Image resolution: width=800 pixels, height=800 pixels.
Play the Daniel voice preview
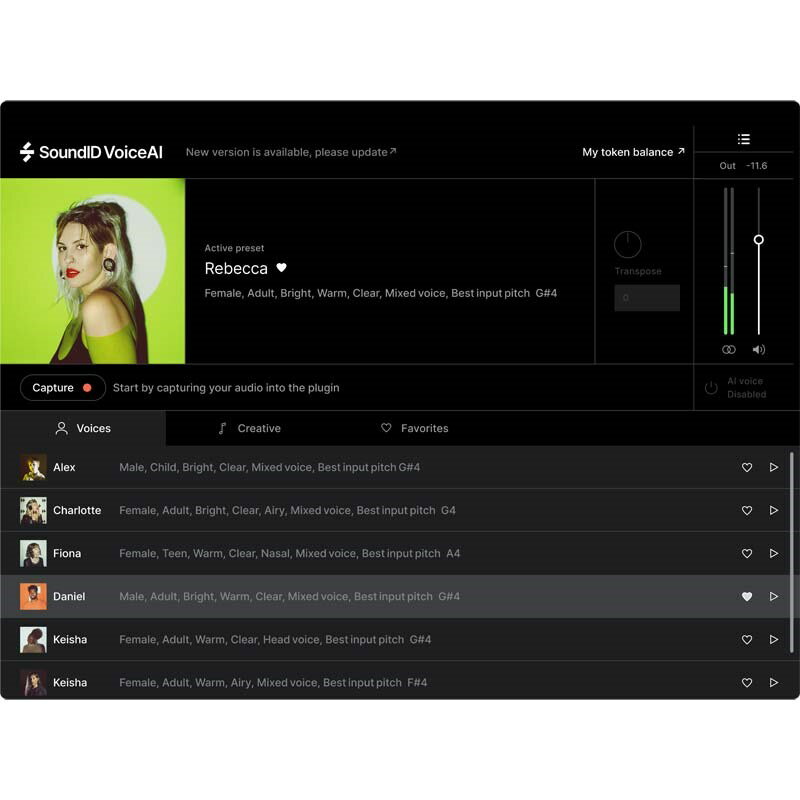tap(774, 596)
